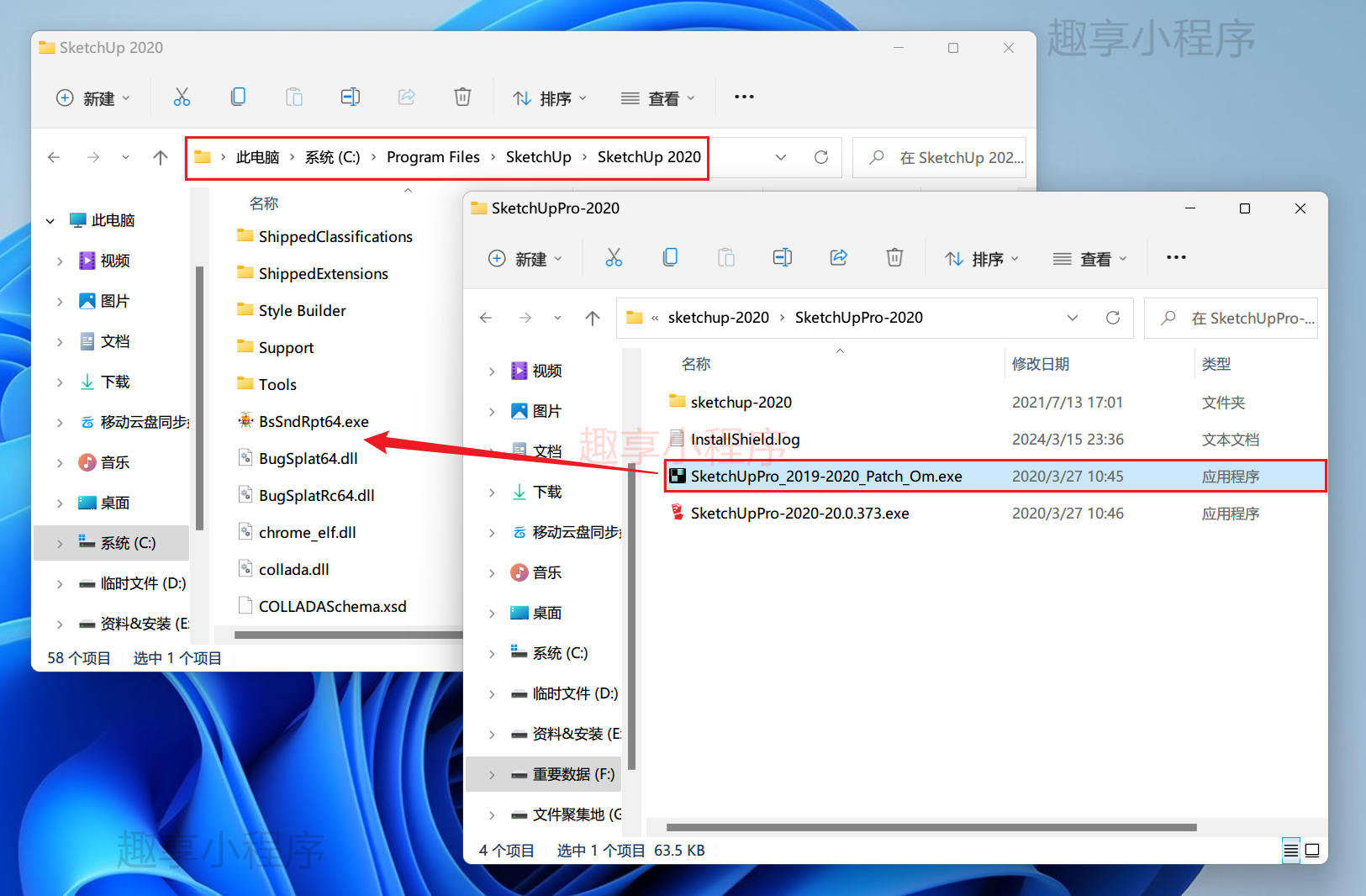The image size is (1366, 896).
Task: Open 查看 view dropdown in SketchUpPro-2020 window
Action: tap(1089, 259)
